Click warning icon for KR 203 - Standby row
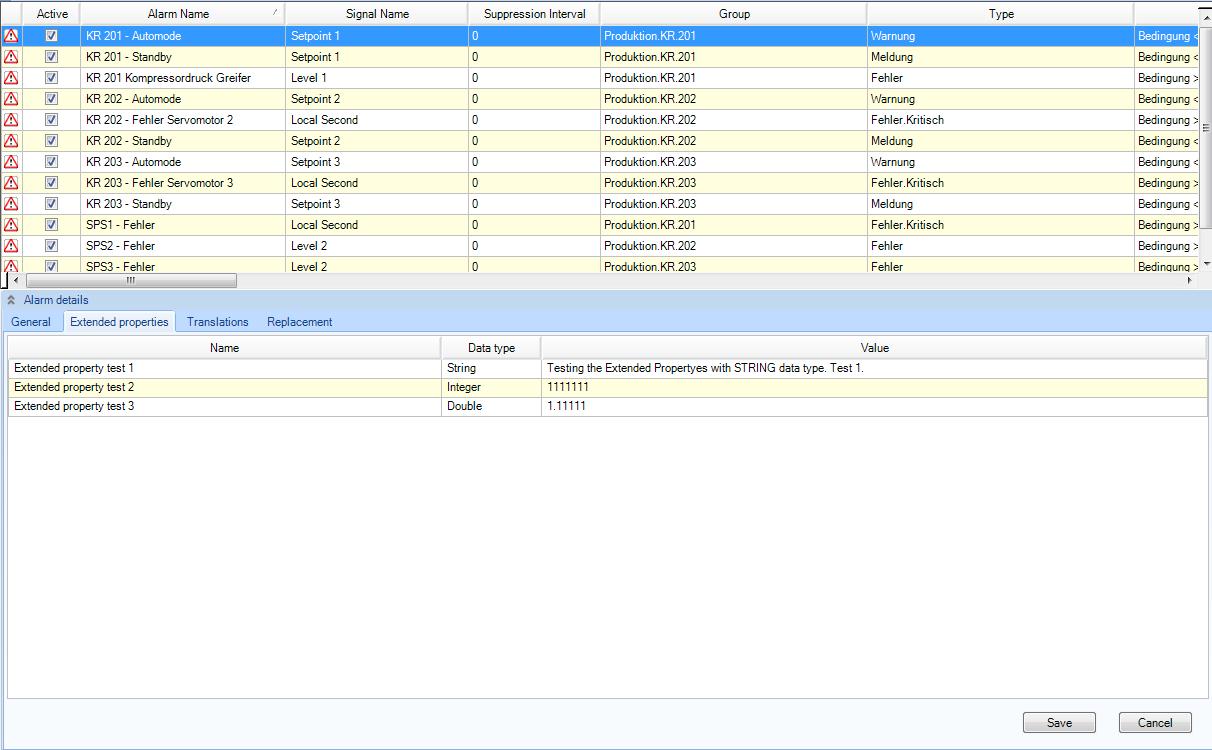 11,204
